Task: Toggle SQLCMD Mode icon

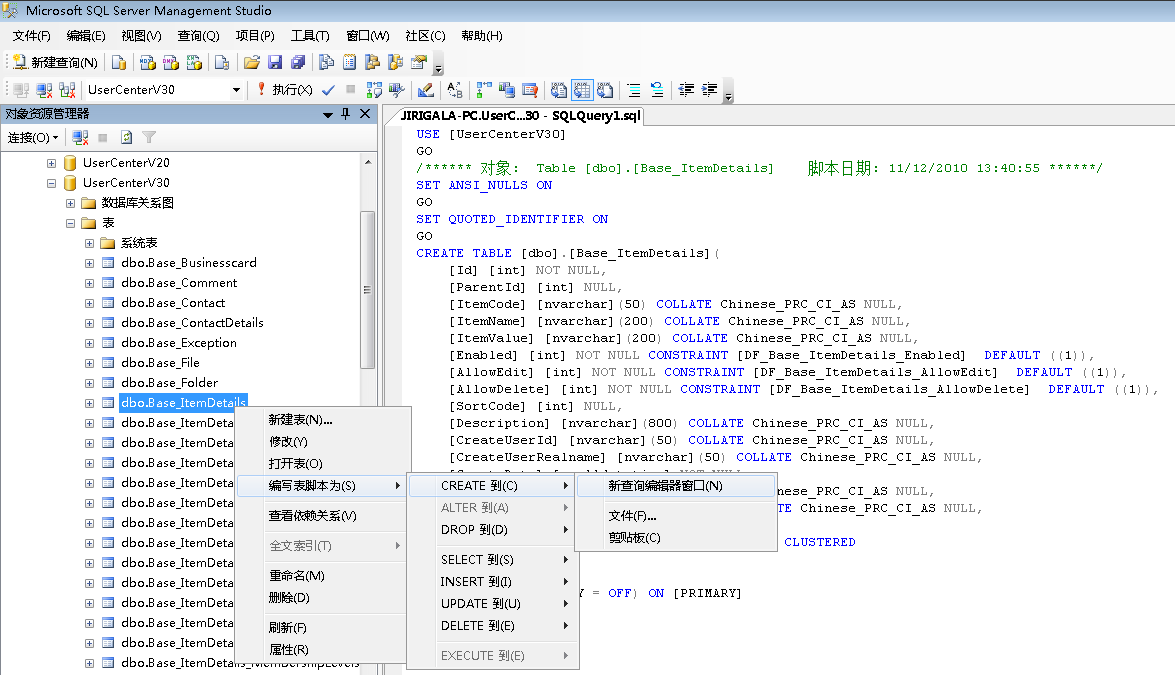Action: (530, 90)
